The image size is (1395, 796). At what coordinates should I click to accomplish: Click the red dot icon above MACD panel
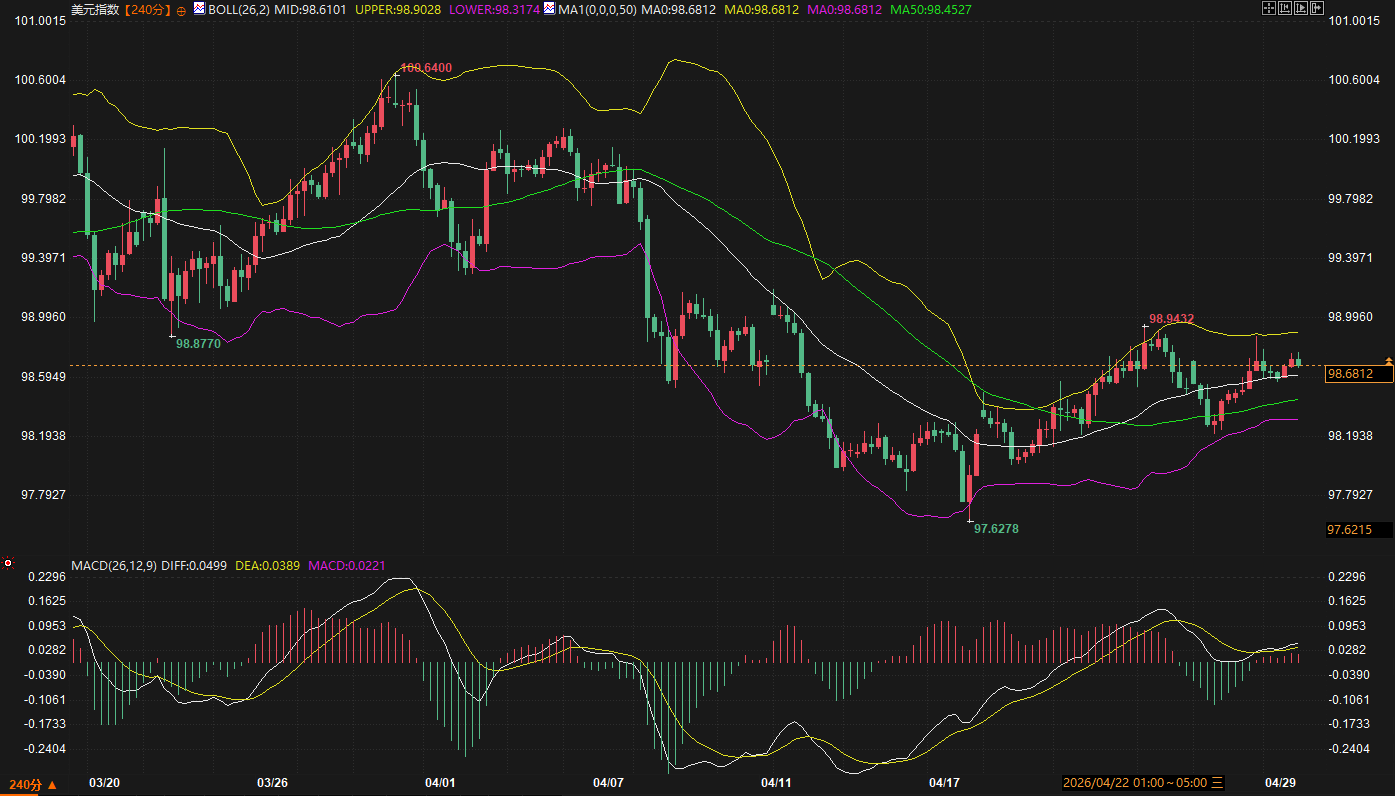[x=8, y=563]
